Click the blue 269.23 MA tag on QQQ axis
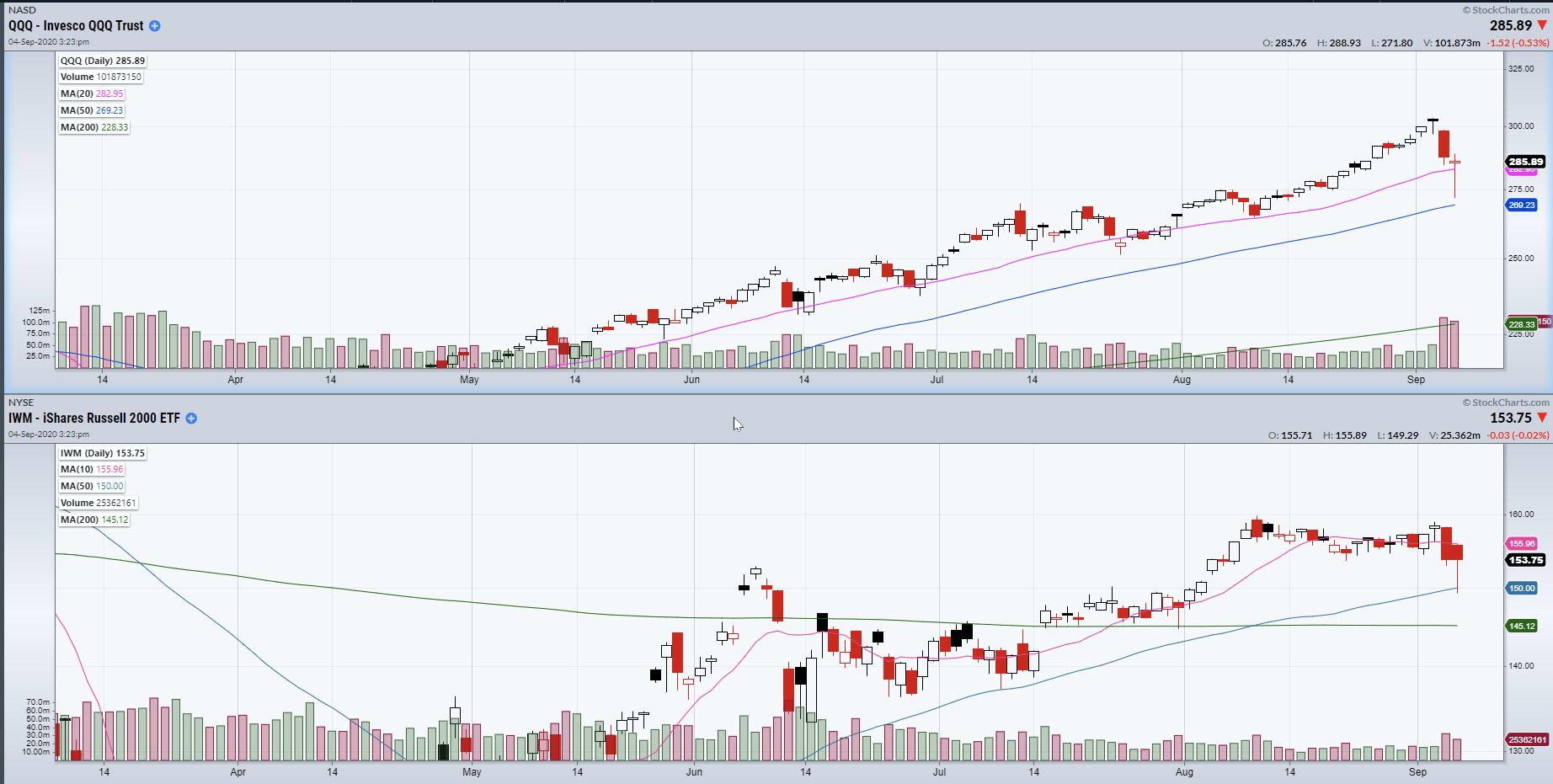 [x=1522, y=205]
